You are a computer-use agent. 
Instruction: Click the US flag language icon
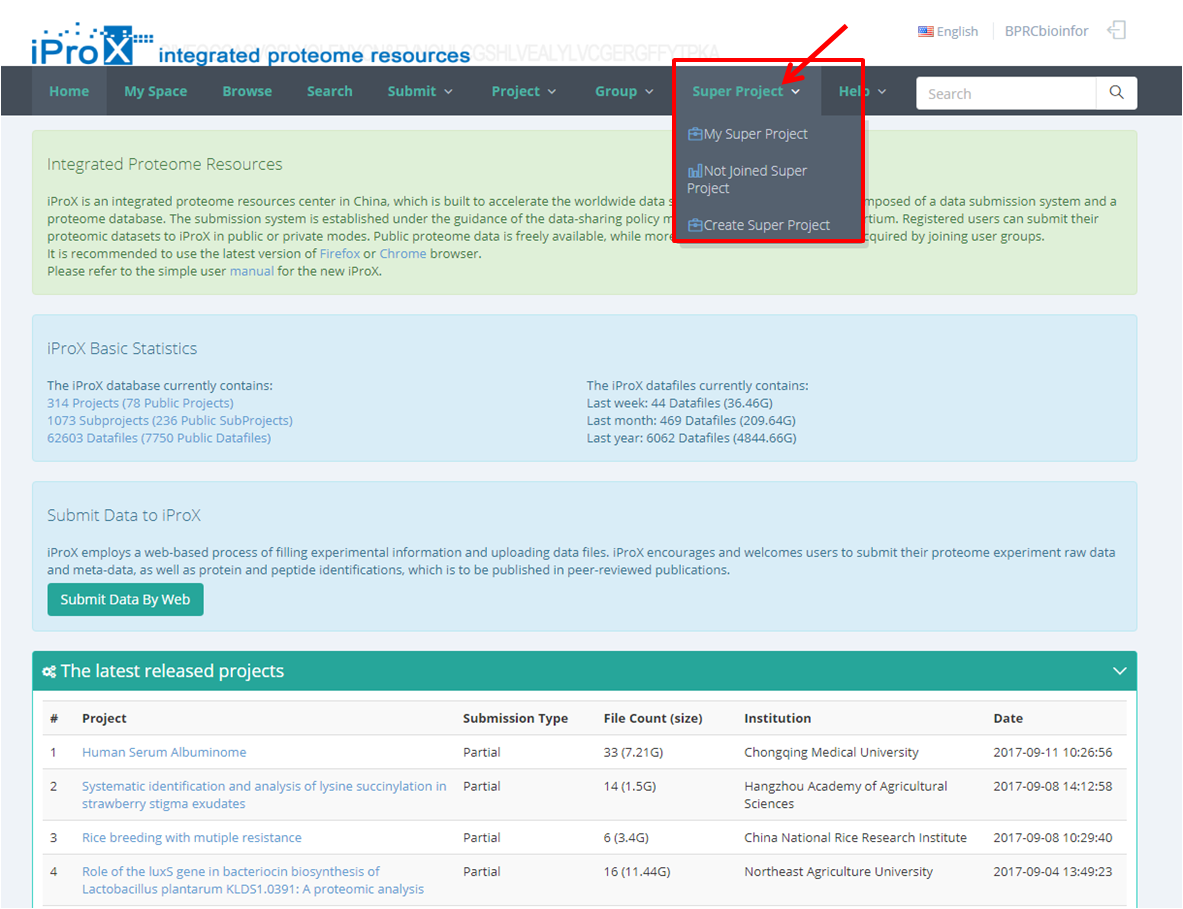[x=925, y=31]
